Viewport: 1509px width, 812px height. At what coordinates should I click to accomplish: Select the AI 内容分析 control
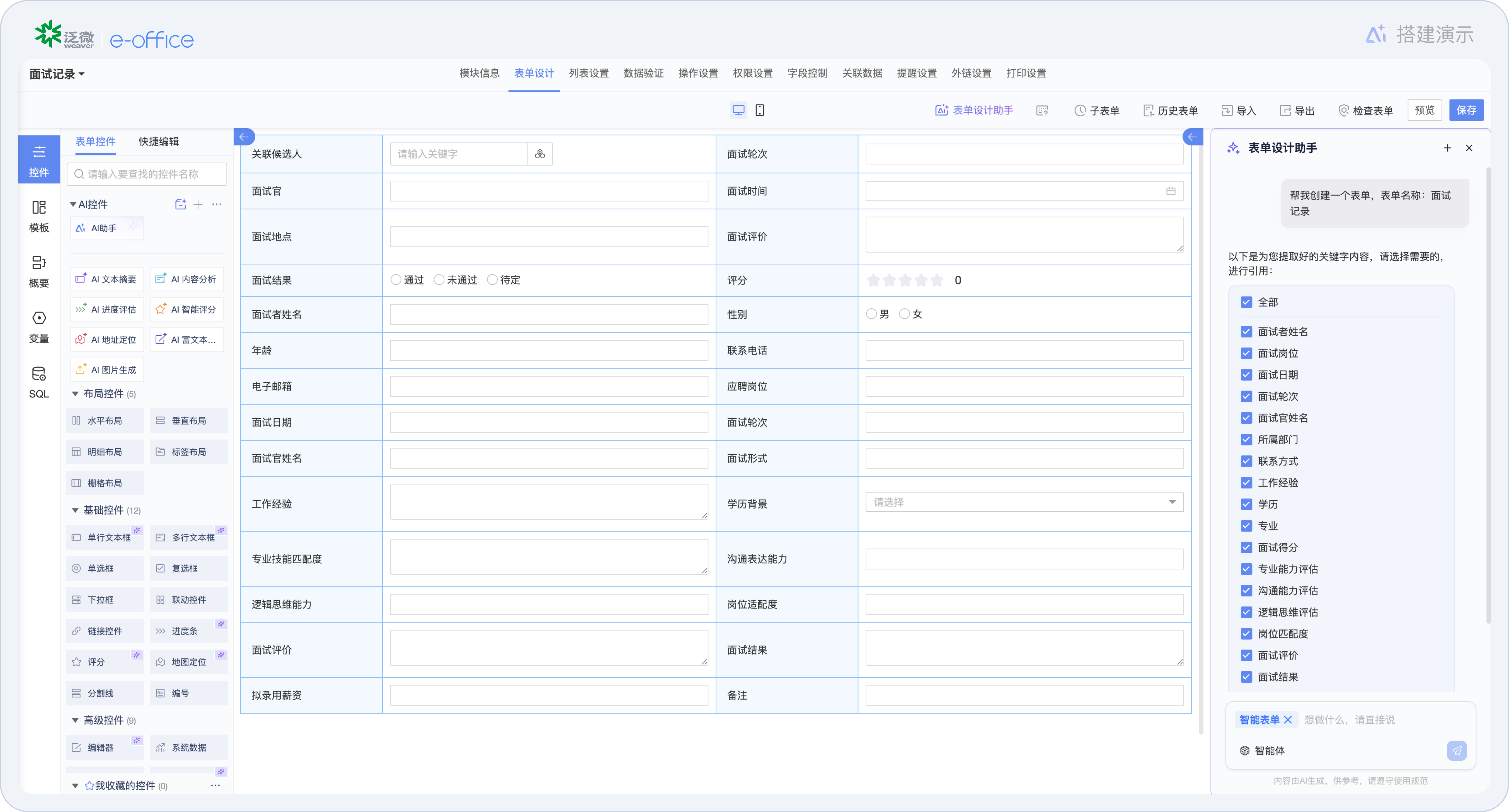click(187, 280)
